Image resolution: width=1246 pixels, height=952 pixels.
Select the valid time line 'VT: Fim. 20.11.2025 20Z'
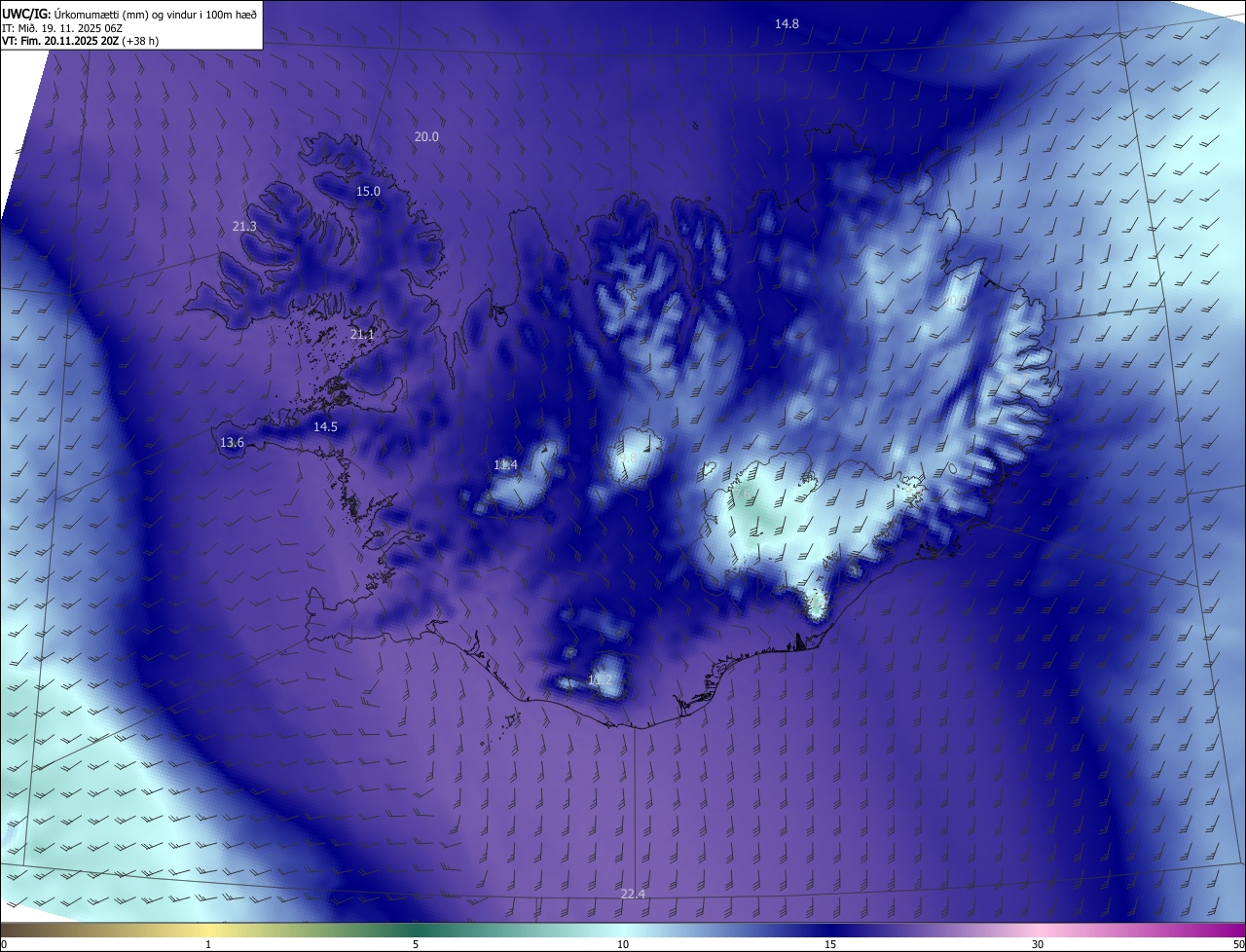pos(60,41)
